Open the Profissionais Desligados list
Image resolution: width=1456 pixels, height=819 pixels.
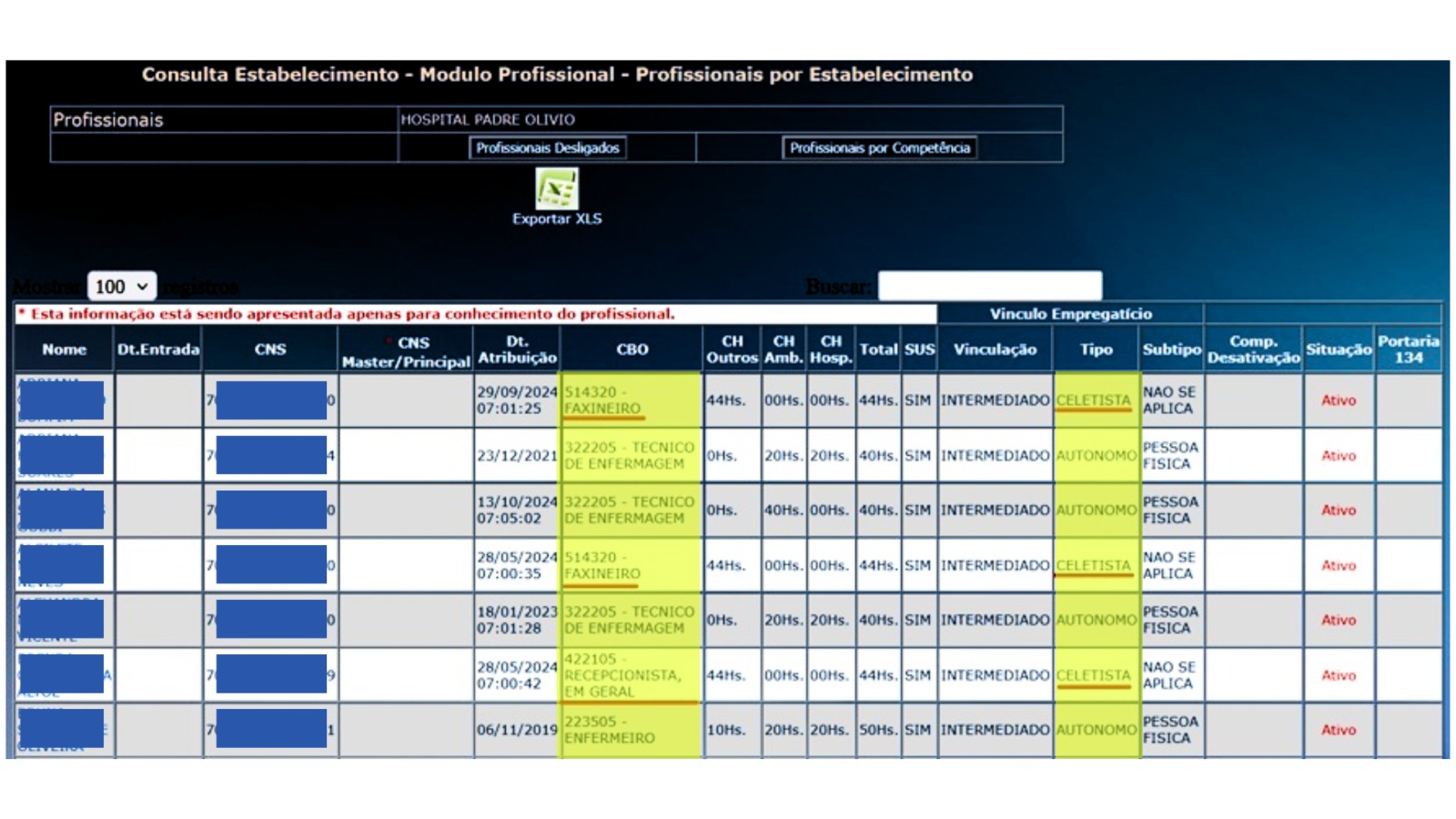coord(547,147)
